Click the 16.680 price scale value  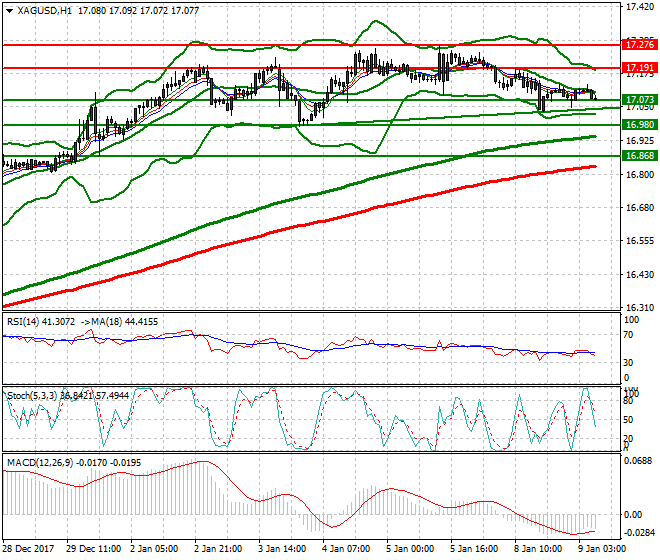coord(640,208)
